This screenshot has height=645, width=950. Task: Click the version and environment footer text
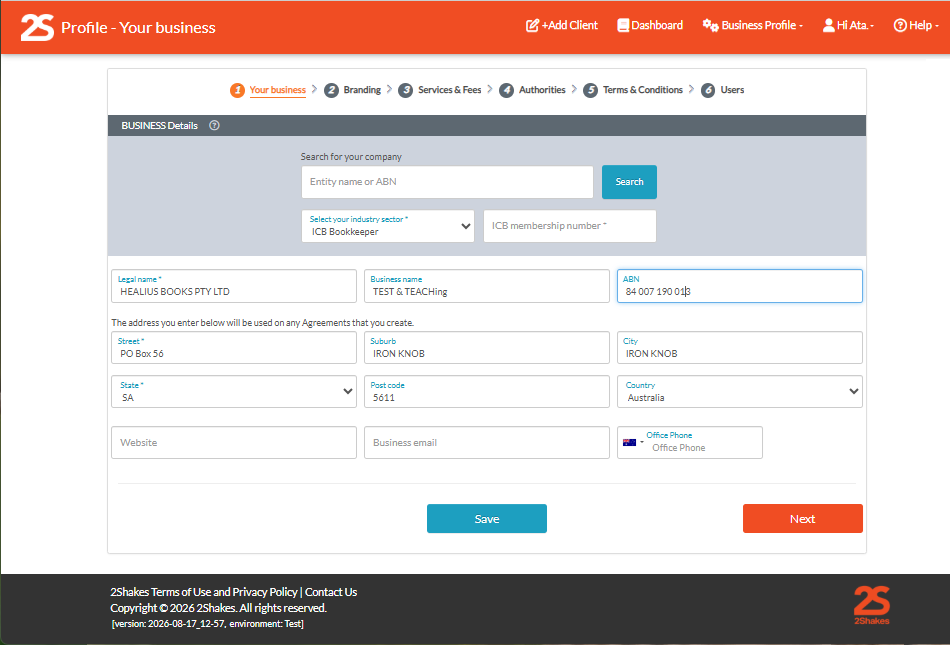(x=208, y=624)
